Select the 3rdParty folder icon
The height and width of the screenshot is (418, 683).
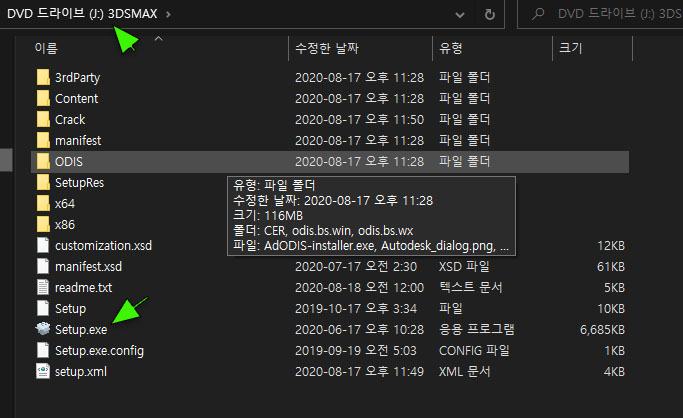click(x=43, y=78)
